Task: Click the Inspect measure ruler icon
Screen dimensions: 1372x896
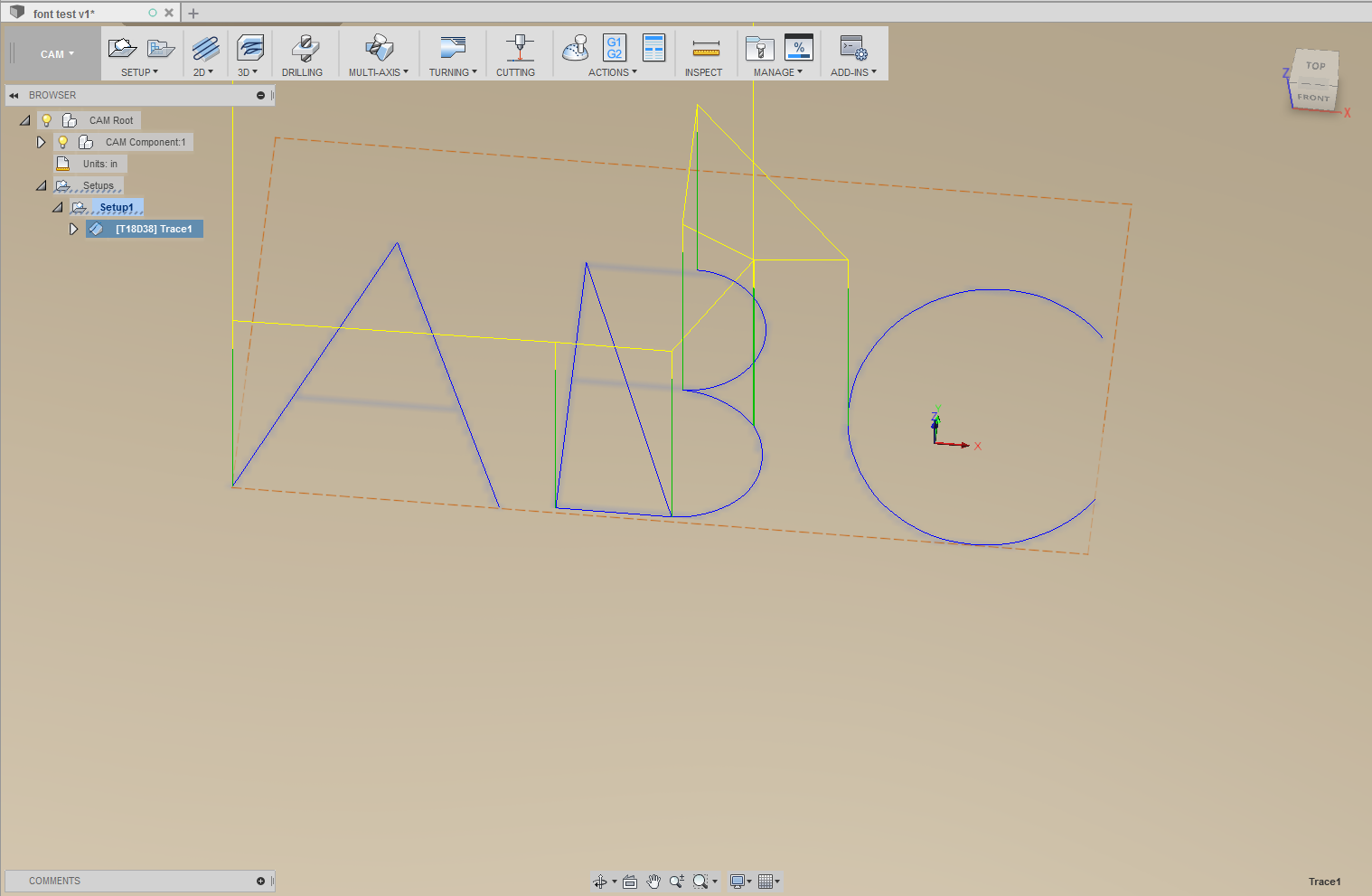Action: pos(706,50)
